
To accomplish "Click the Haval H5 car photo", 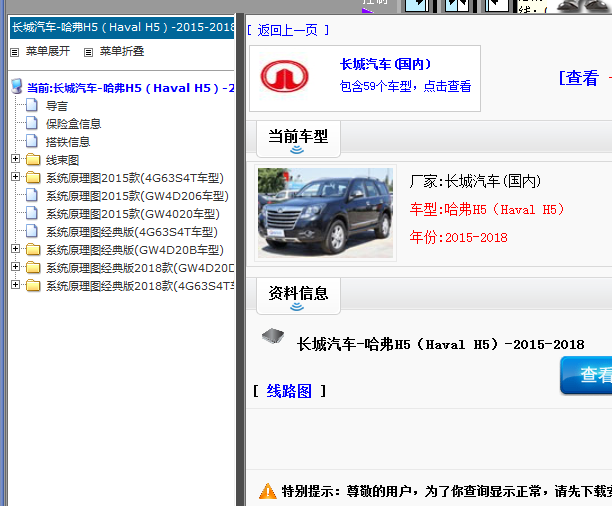I will coord(326,213).
